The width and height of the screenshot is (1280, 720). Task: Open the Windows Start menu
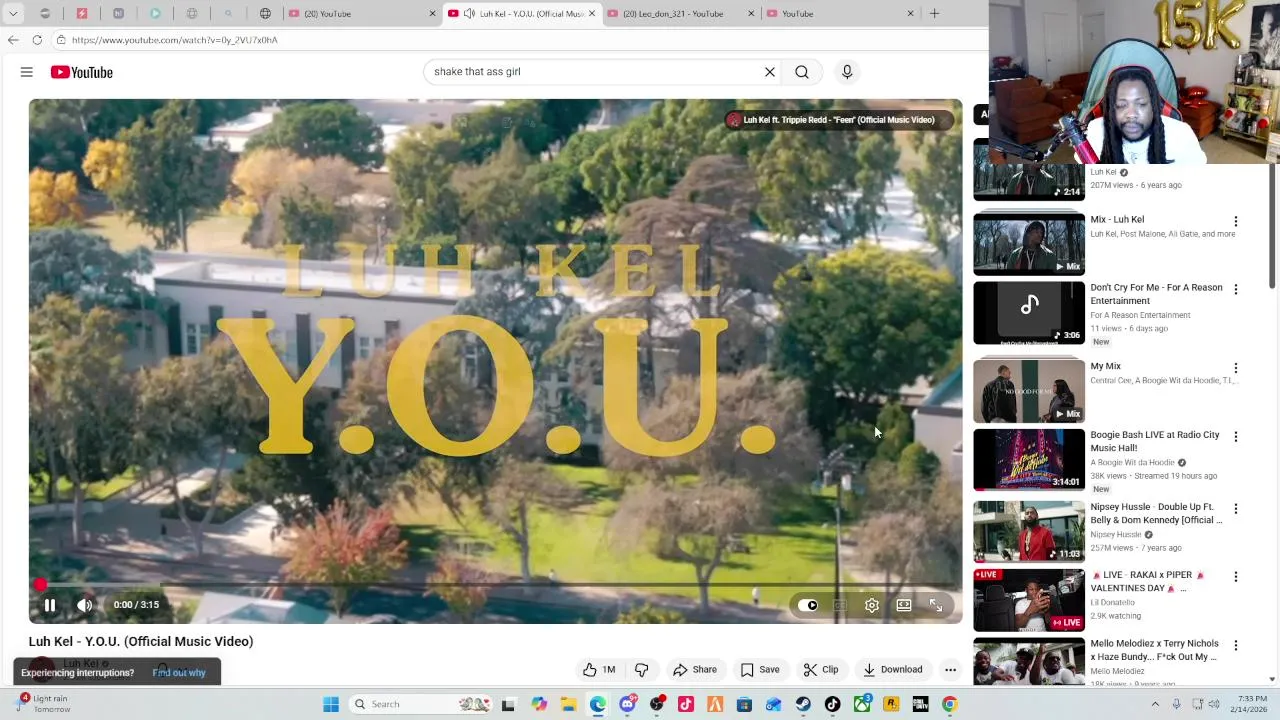point(331,704)
